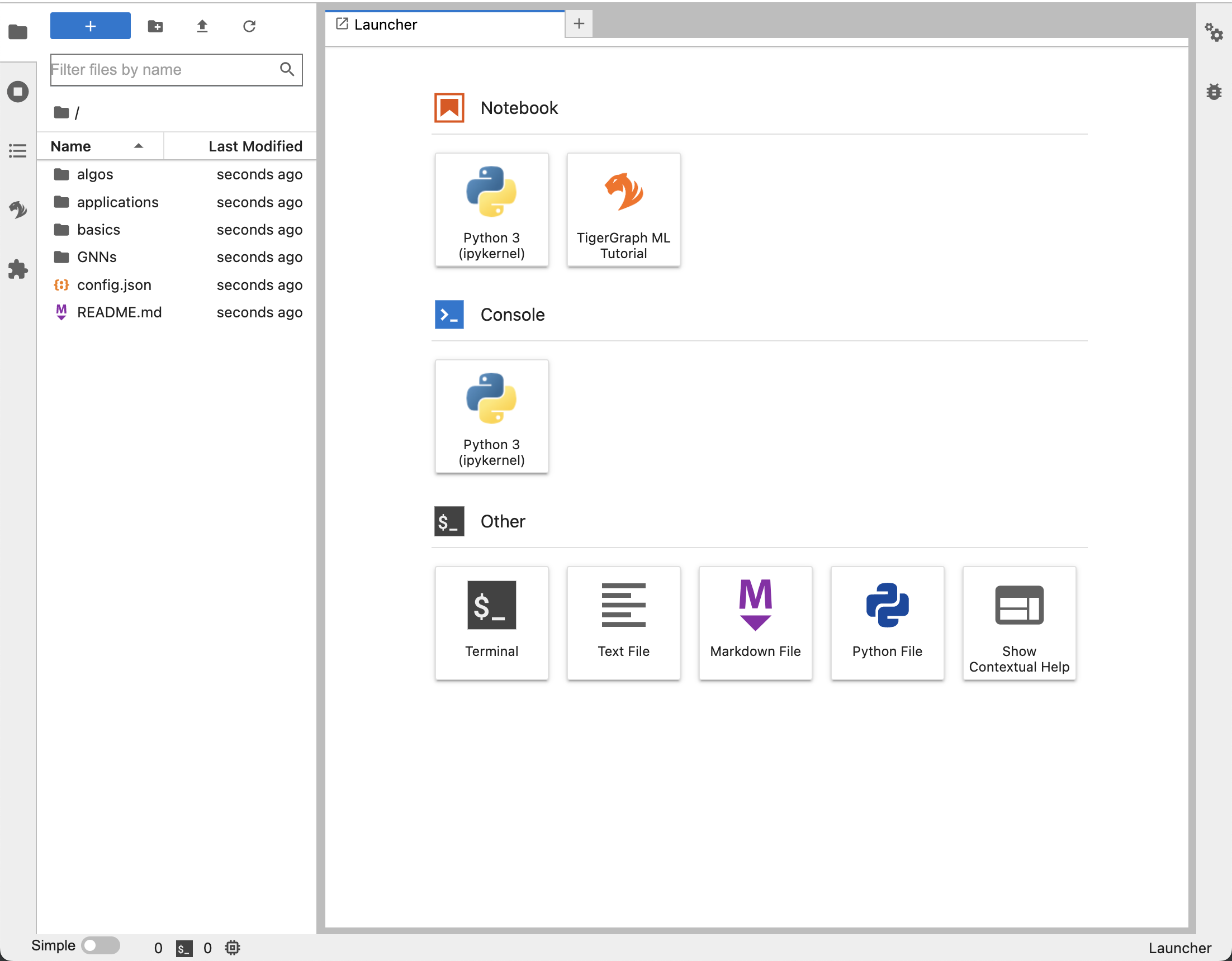Refresh the file list

click(x=249, y=26)
